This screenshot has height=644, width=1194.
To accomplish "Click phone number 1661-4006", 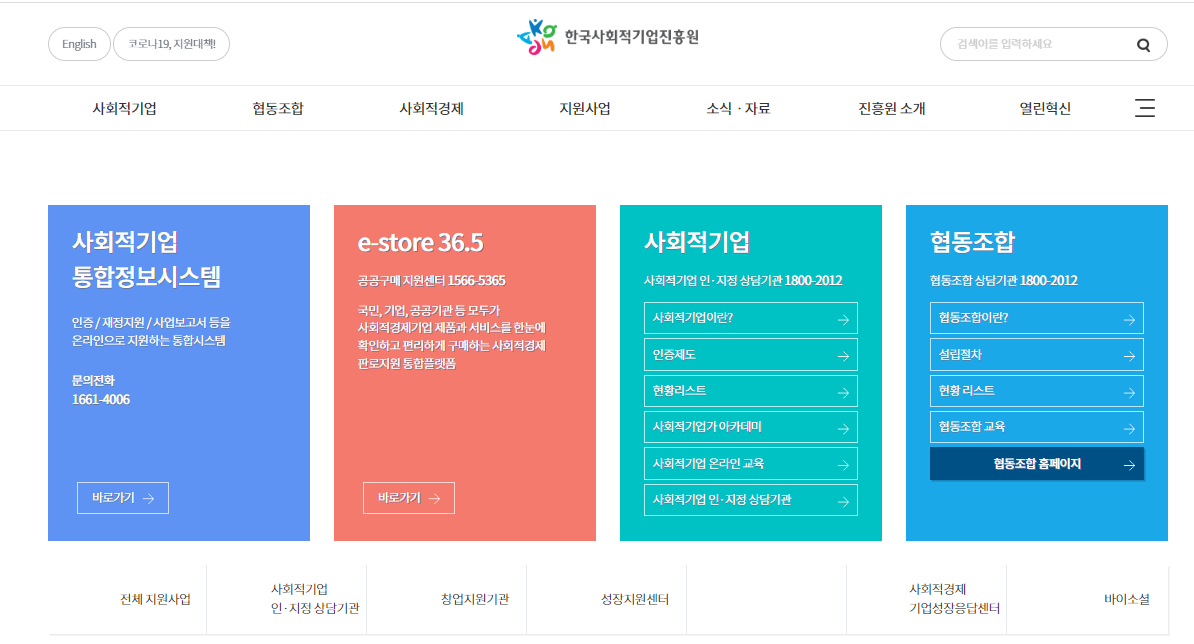I will pyautogui.click(x=101, y=400).
